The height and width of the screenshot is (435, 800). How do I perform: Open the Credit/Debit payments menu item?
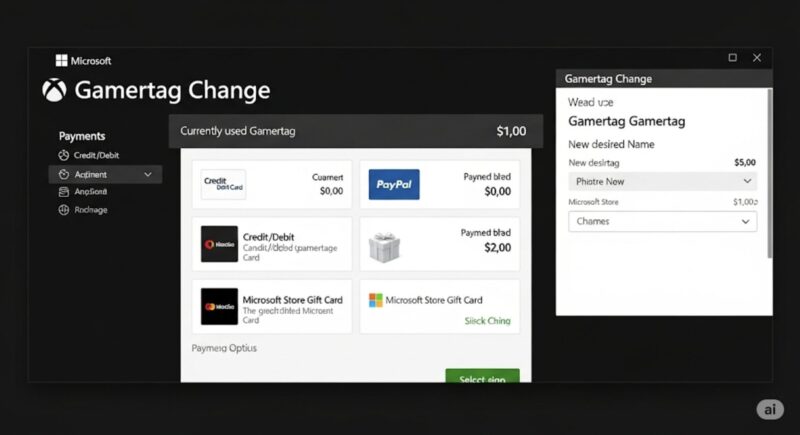coord(96,156)
